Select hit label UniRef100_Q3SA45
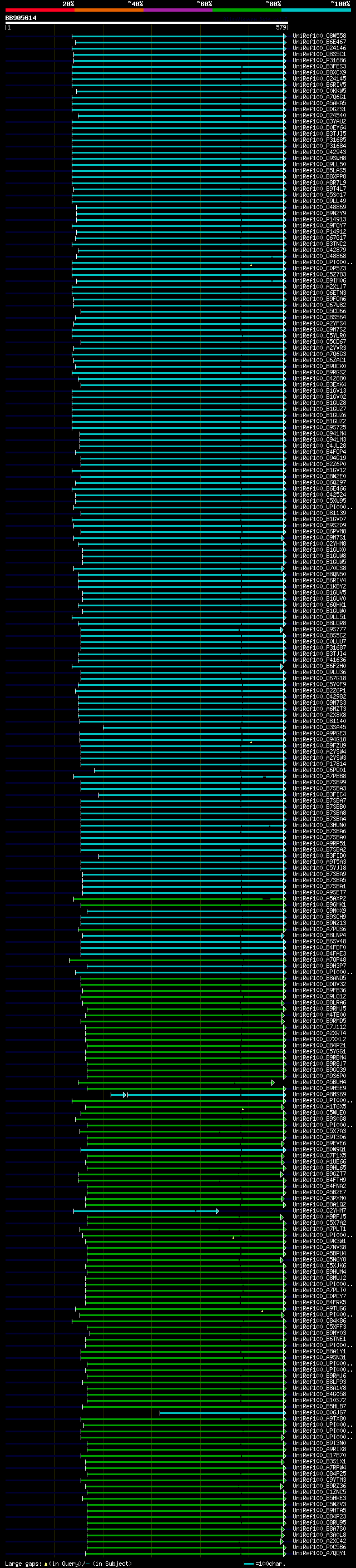This screenshot has height=1568, width=356. pos(319,728)
